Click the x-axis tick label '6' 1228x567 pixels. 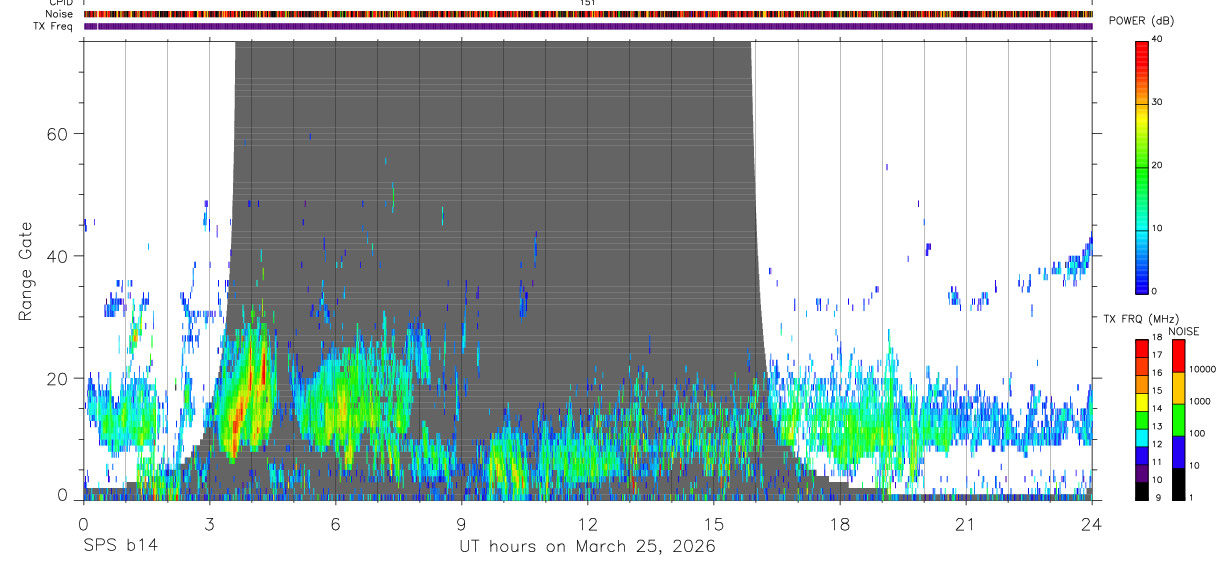pos(336,524)
